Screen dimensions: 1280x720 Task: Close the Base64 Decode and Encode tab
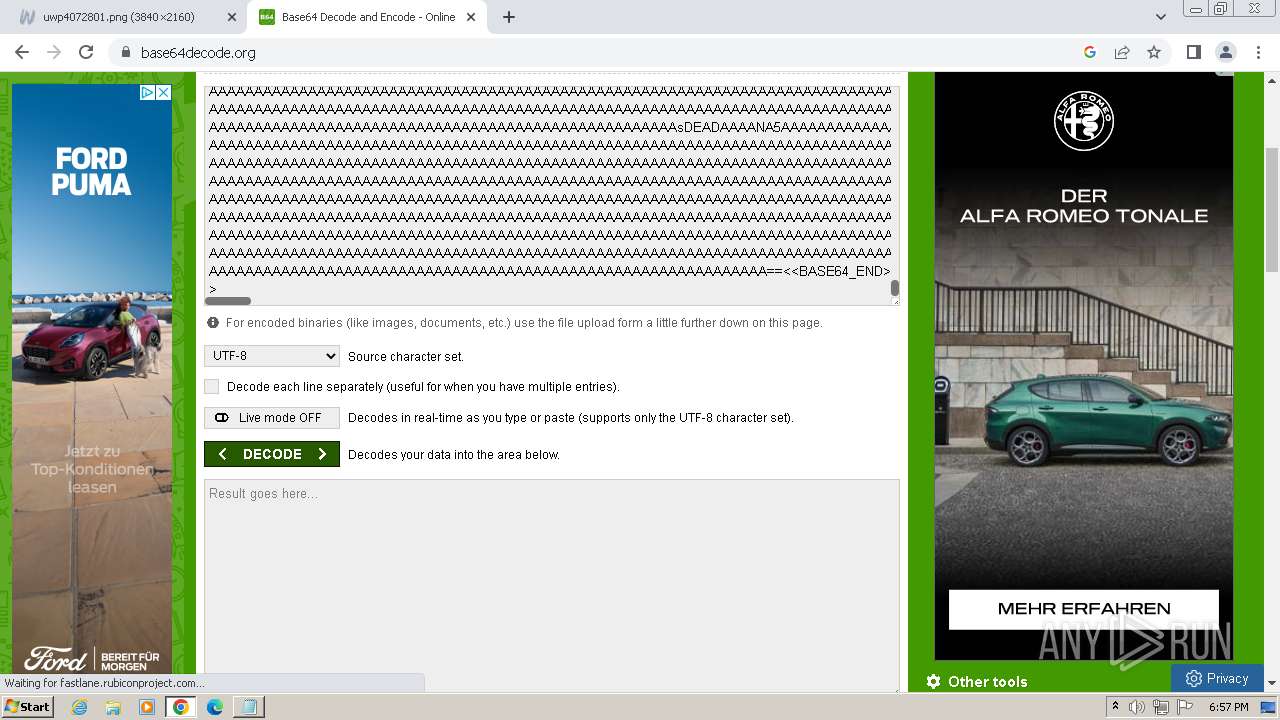click(x=471, y=17)
